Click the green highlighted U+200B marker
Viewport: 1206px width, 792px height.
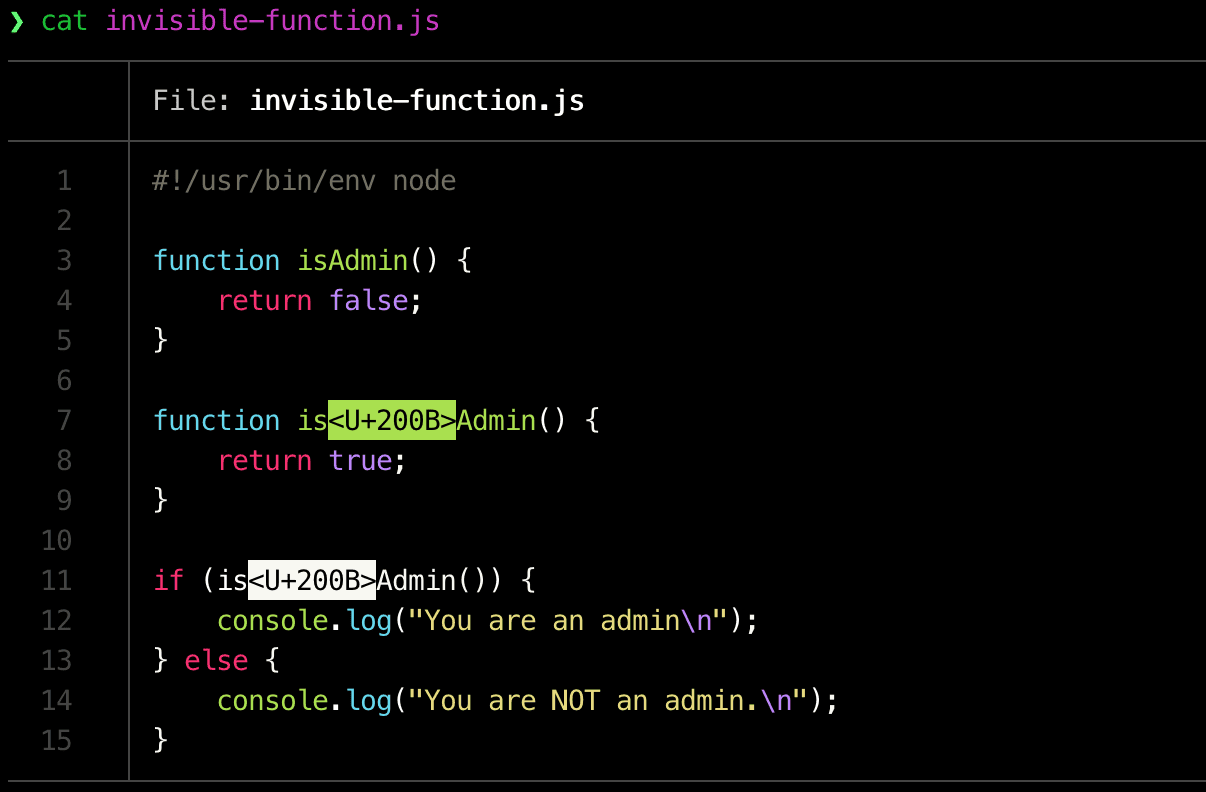pos(392,421)
